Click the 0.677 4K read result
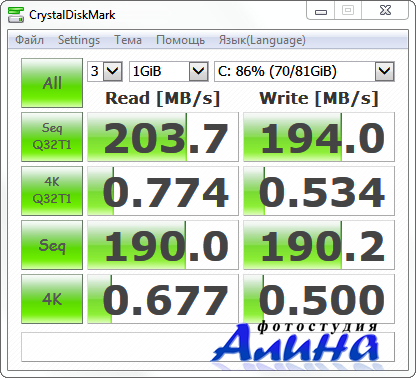 163,299
